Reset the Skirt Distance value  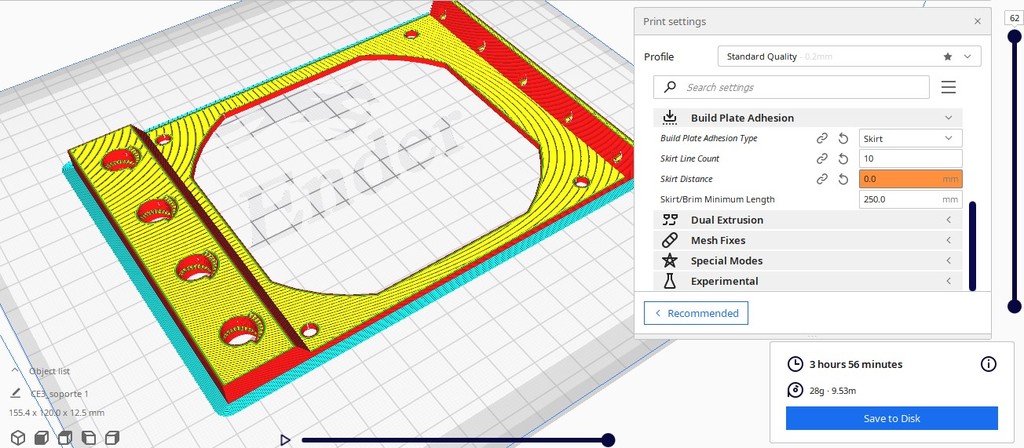pyautogui.click(x=843, y=179)
